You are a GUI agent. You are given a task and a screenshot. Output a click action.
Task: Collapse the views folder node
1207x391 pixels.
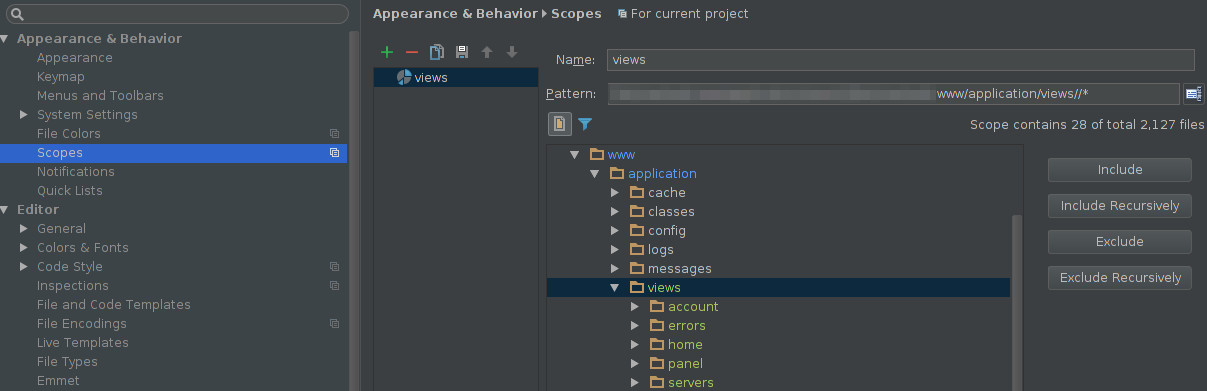pyautogui.click(x=615, y=287)
